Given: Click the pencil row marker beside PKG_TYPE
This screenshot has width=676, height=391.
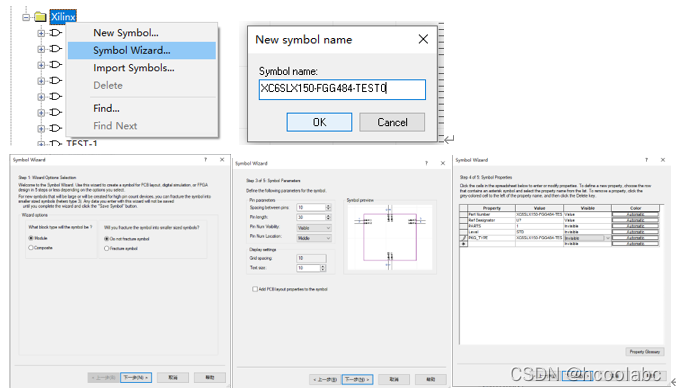Looking at the screenshot, I should point(463,238).
